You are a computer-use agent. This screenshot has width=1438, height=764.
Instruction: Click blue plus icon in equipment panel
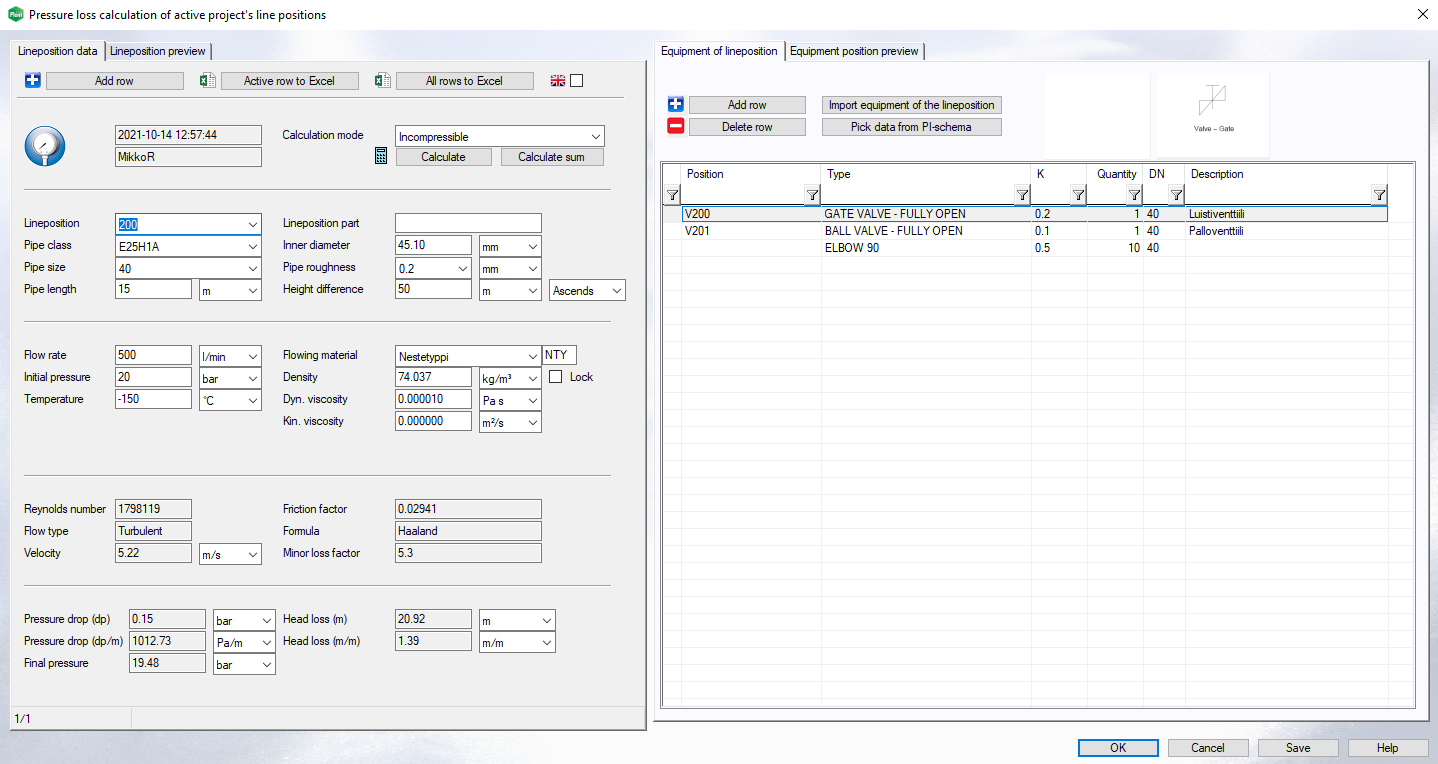coord(676,105)
